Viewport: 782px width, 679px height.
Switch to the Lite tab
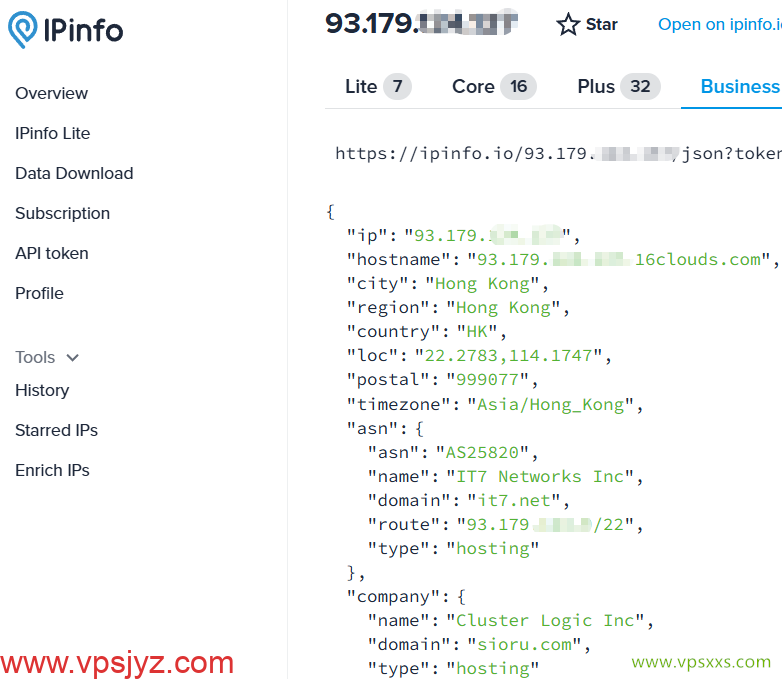tap(376, 87)
